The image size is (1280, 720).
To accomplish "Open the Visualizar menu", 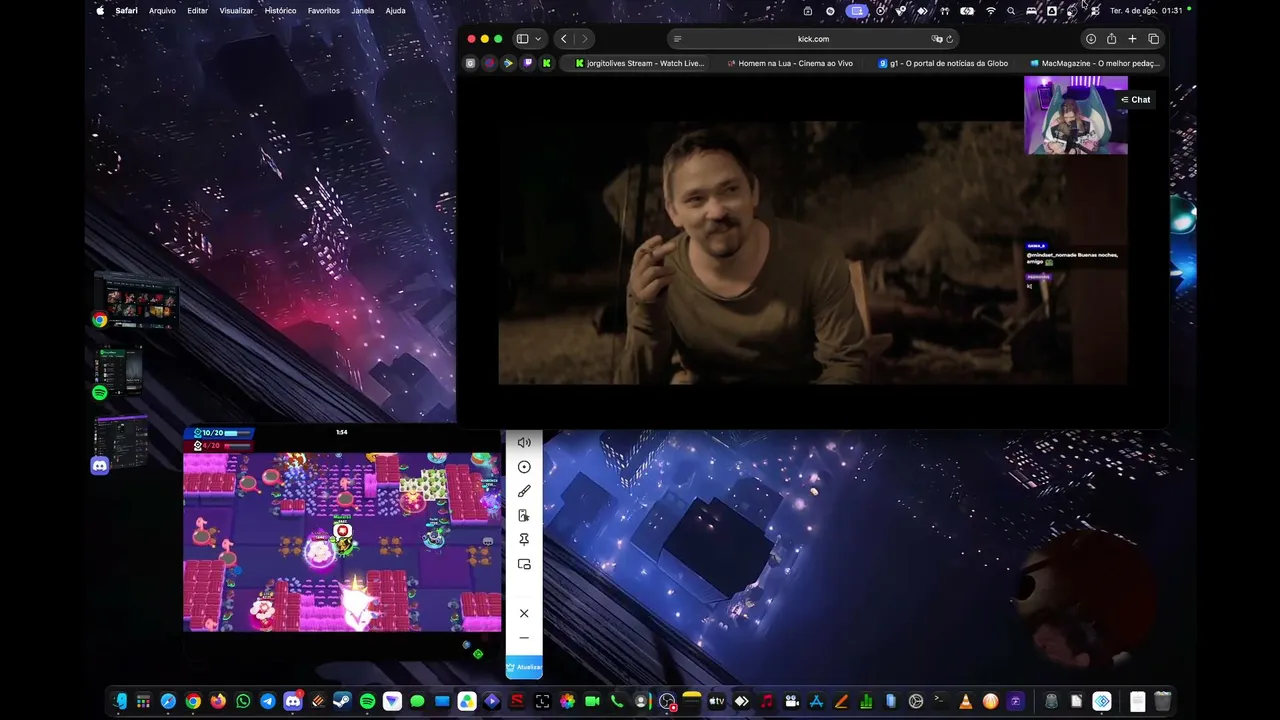I will pyautogui.click(x=236, y=11).
